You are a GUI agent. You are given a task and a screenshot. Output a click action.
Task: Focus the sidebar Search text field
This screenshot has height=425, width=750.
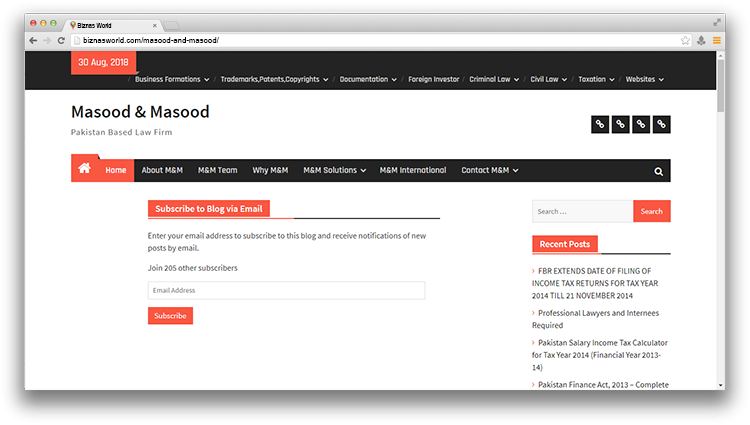click(x=582, y=211)
